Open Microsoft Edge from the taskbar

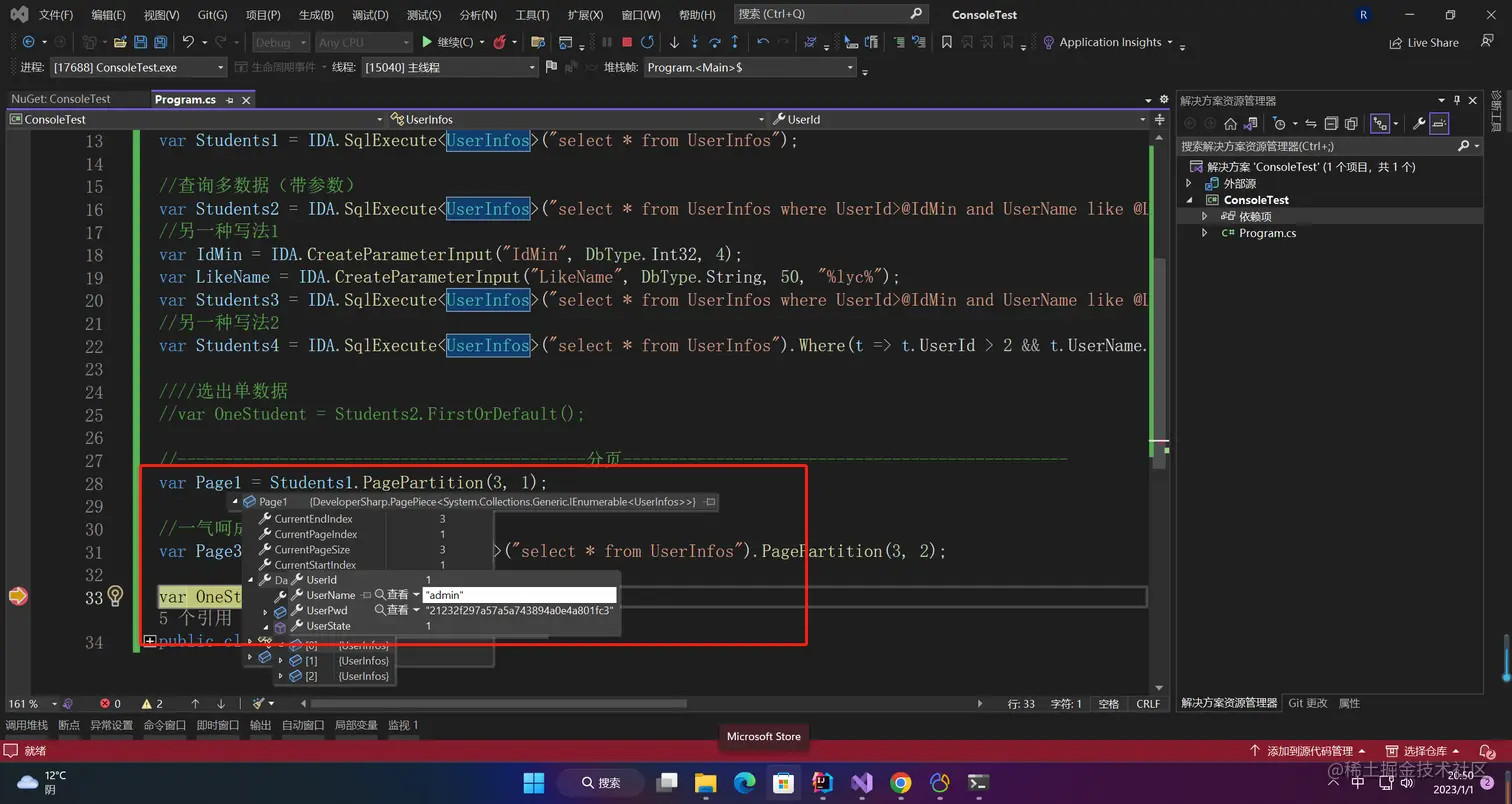point(744,783)
